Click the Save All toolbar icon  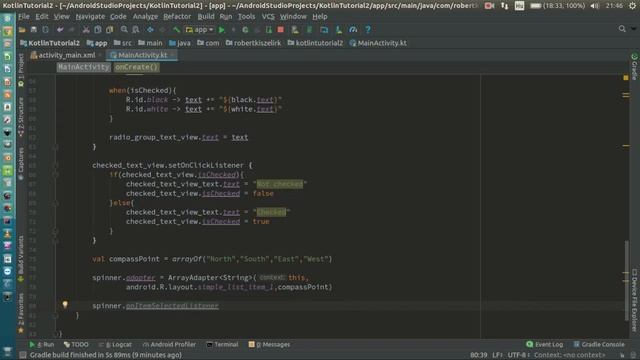[x=34, y=29]
